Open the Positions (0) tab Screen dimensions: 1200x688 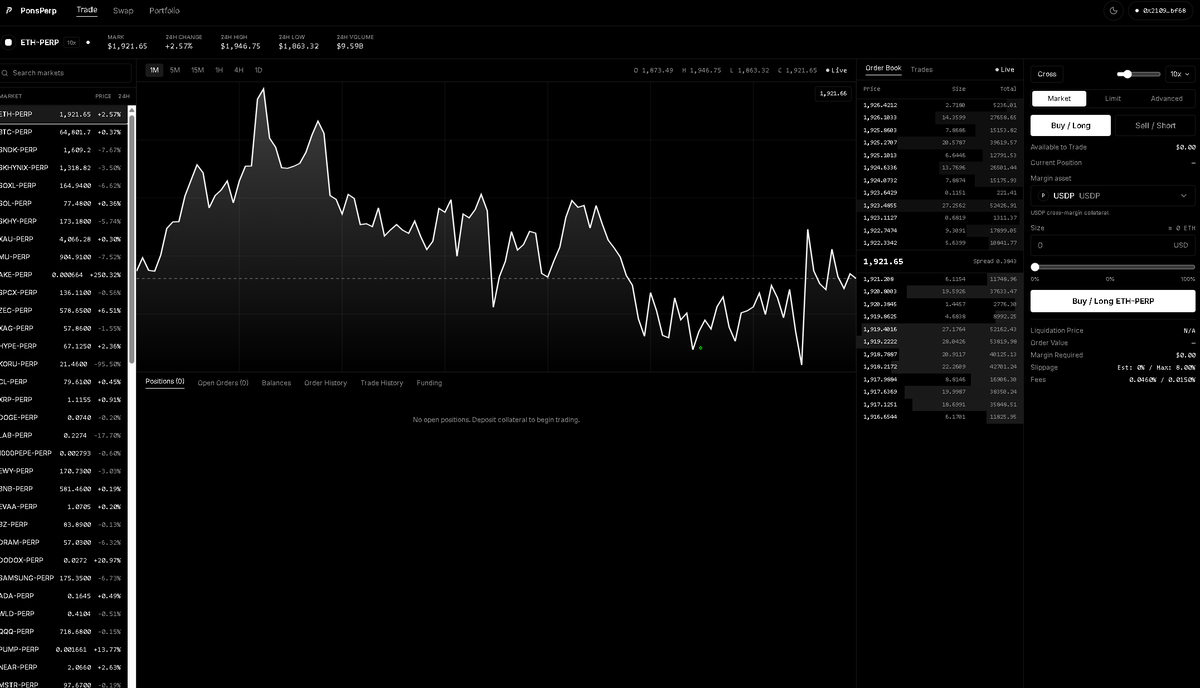click(x=165, y=382)
